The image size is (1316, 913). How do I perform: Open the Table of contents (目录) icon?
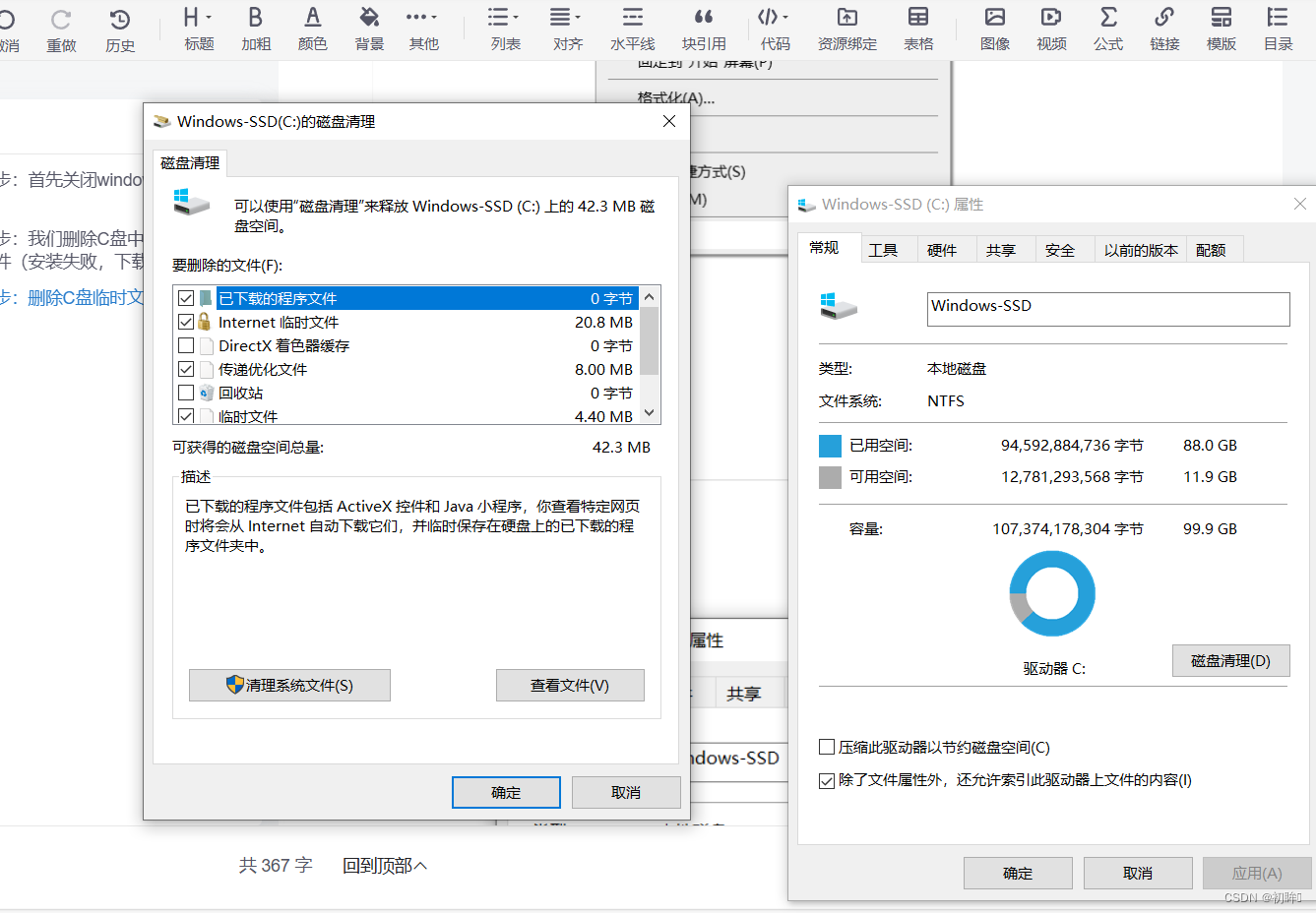[x=1278, y=17]
